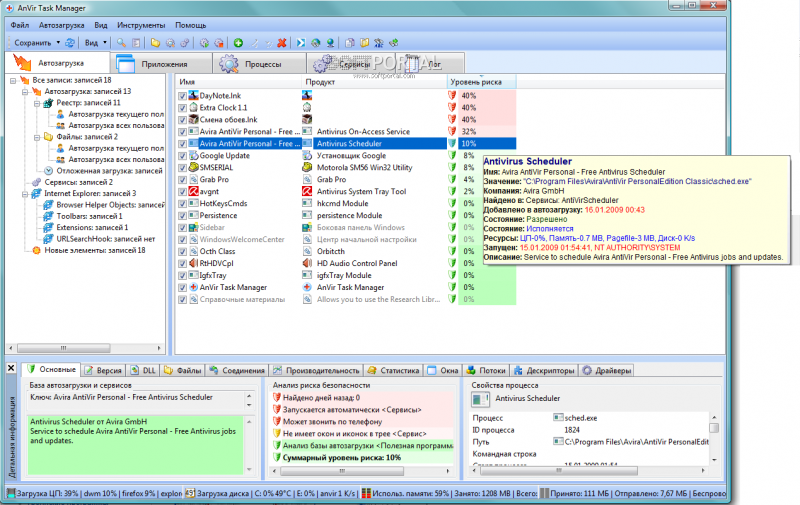The height and width of the screenshot is (505, 800).
Task: Sort by the Продукт column header
Action: click(374, 82)
